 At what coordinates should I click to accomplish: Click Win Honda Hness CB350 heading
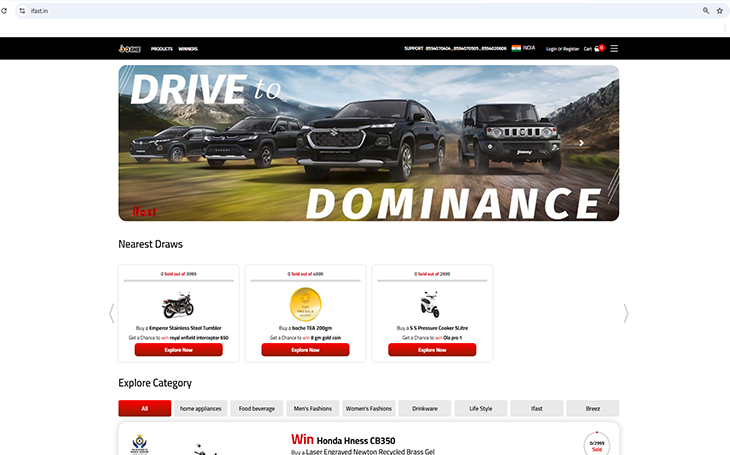343,440
